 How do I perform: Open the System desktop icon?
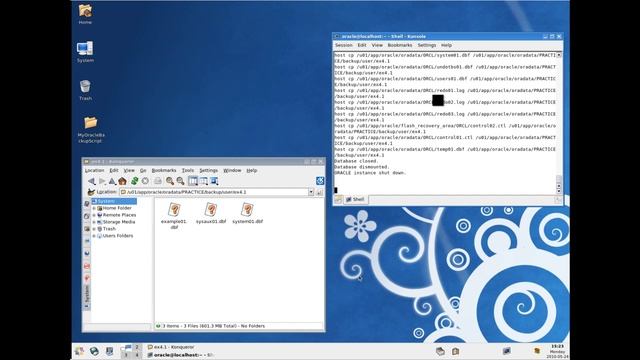pyautogui.click(x=85, y=51)
